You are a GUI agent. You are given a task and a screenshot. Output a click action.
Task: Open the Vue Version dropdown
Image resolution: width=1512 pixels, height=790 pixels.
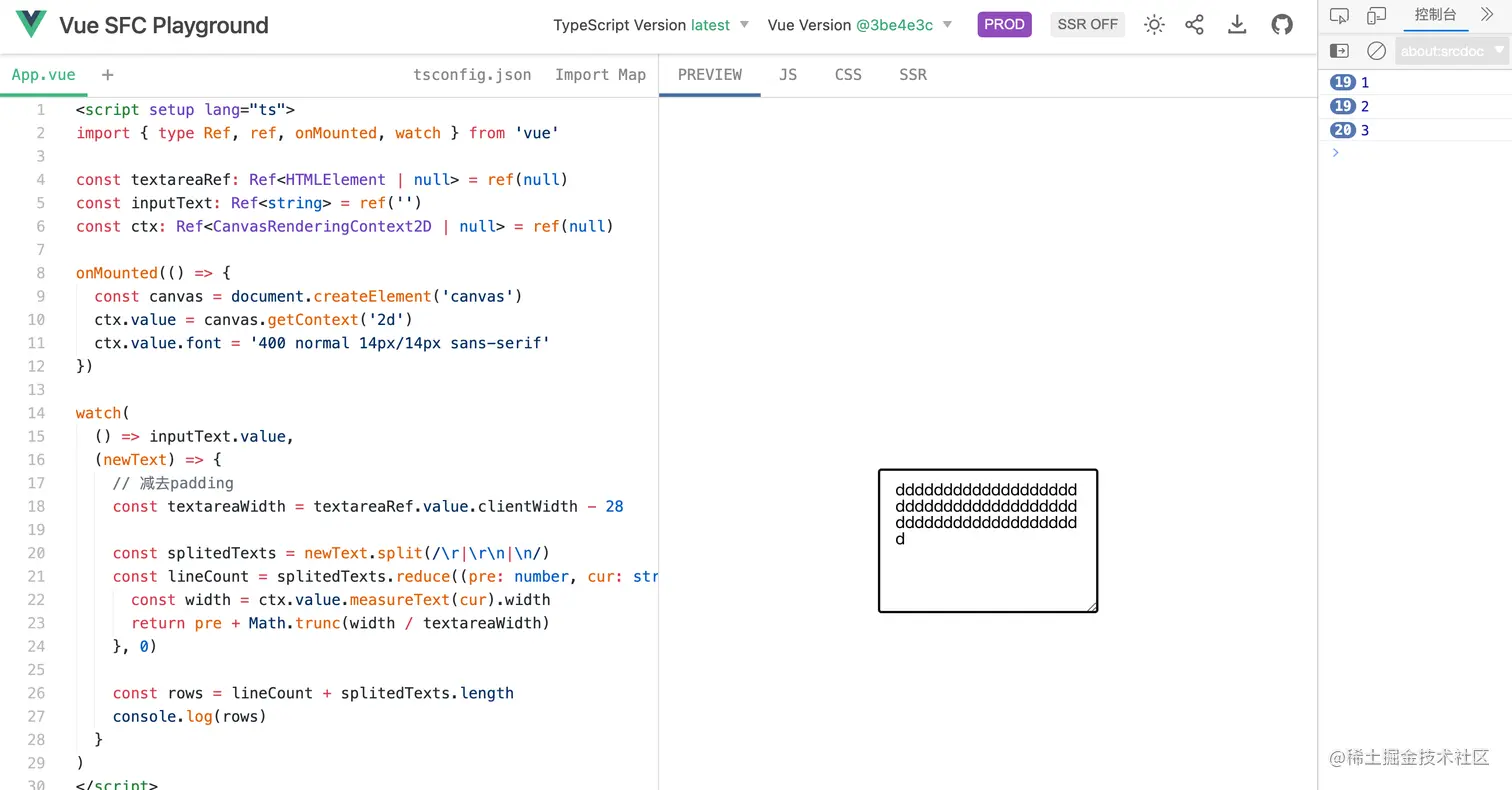(860, 25)
